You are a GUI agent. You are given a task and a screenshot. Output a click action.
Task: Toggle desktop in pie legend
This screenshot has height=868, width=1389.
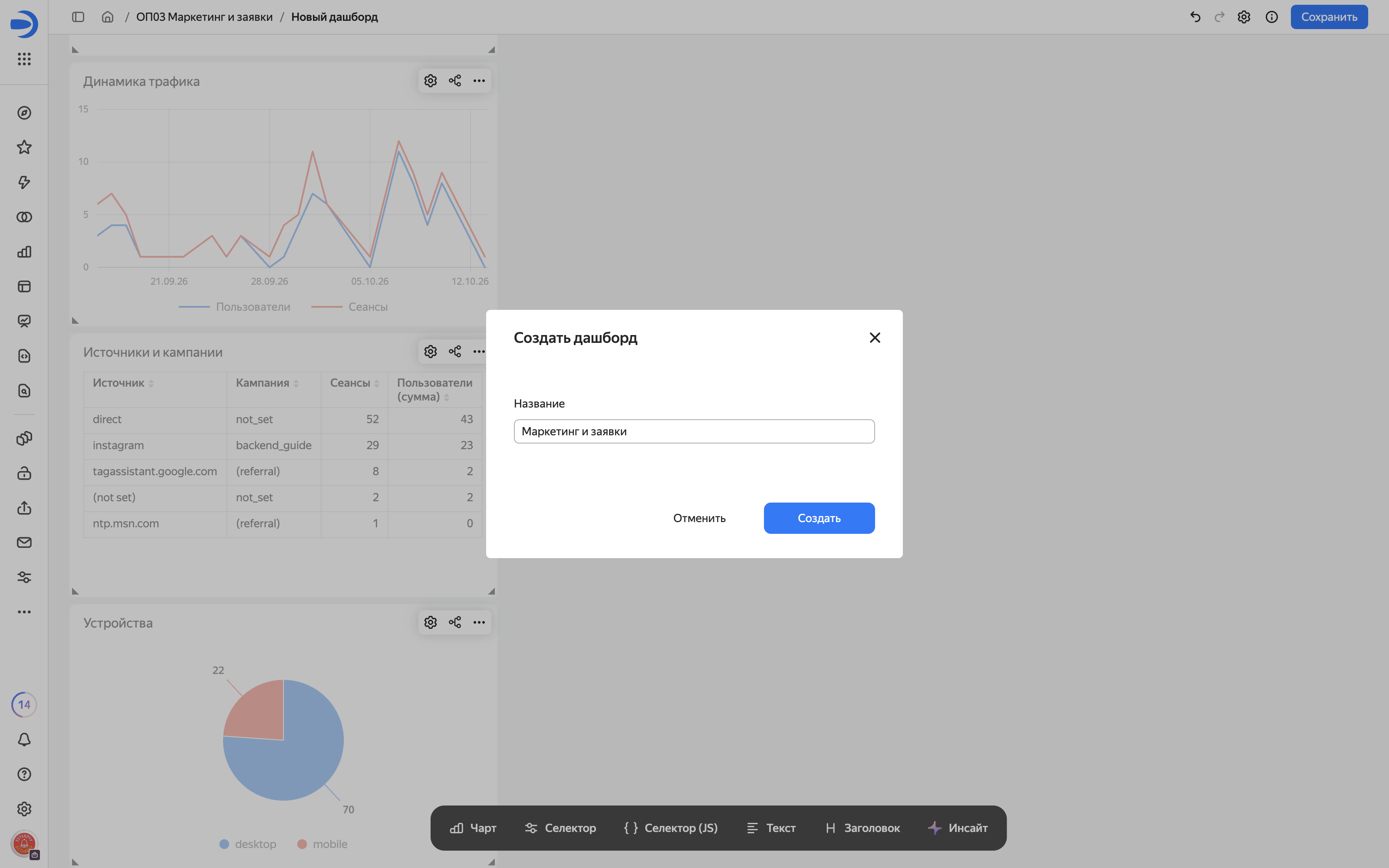[248, 844]
